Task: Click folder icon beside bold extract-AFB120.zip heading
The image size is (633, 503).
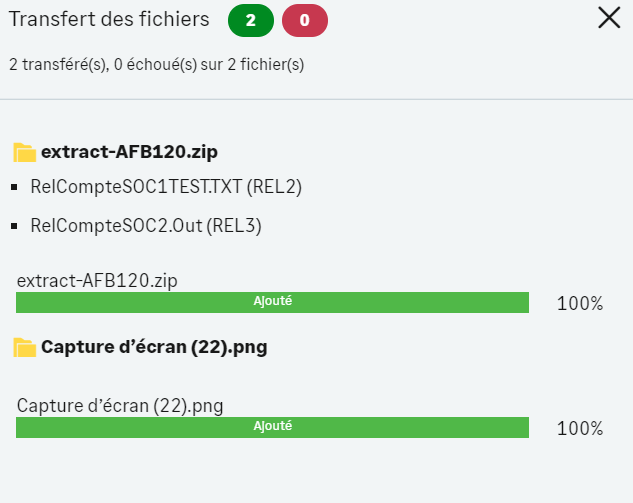Action: coord(25,153)
